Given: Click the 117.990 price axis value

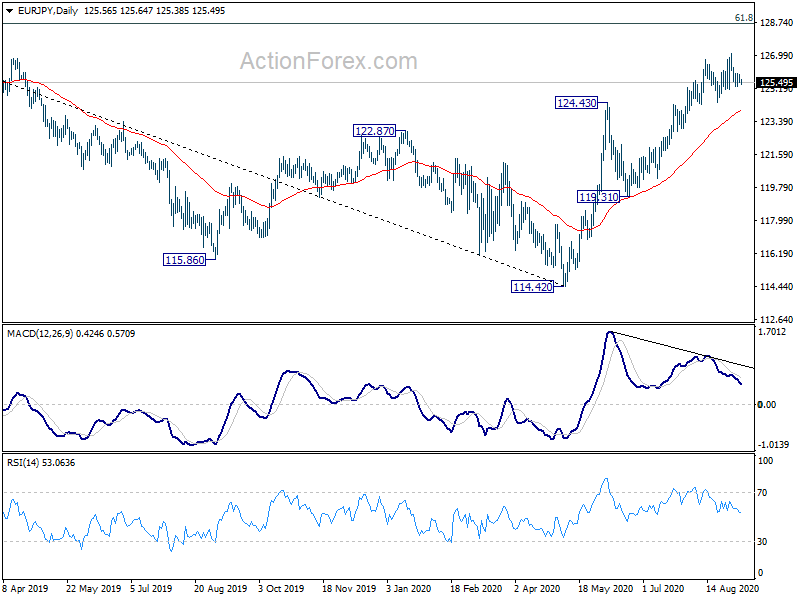Looking at the screenshot, I should coord(777,220).
